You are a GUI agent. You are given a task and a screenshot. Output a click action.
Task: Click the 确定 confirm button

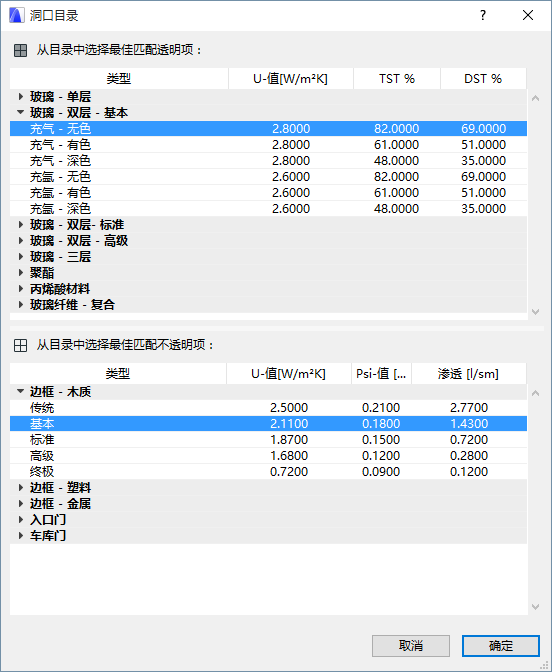[501, 646]
